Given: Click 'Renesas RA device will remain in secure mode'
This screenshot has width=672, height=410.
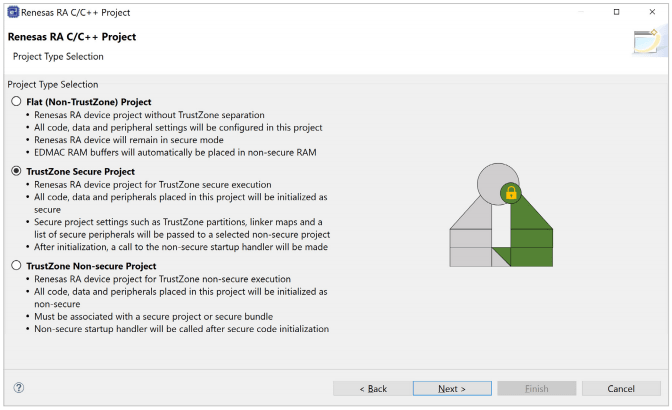Looking at the screenshot, I should (x=129, y=140).
